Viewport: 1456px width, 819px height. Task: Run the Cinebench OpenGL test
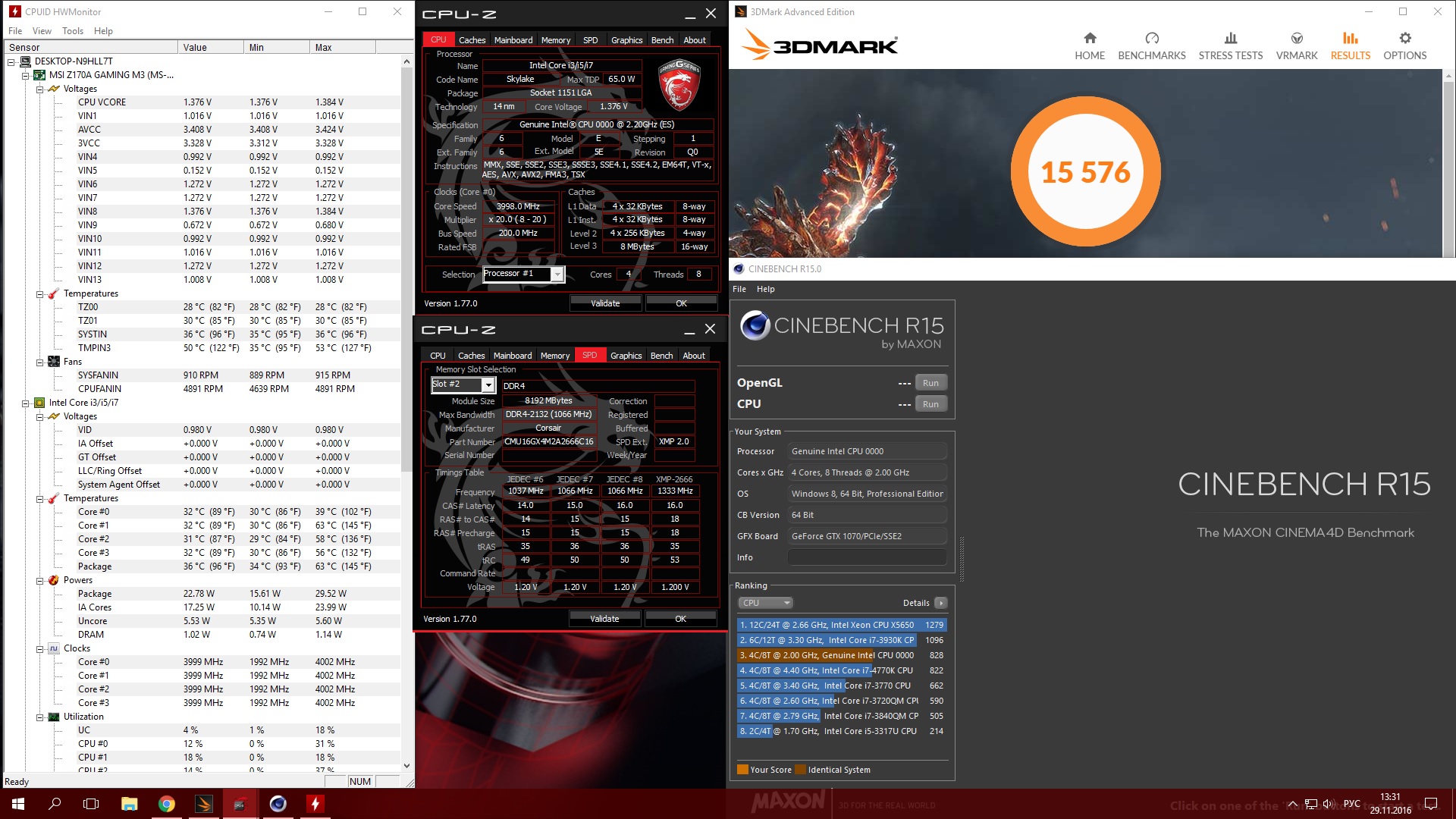[x=930, y=383]
